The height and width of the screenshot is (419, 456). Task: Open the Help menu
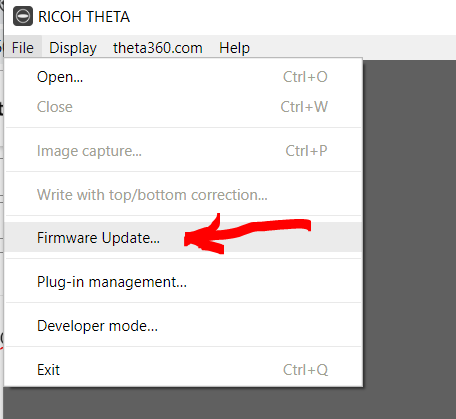[x=234, y=48]
